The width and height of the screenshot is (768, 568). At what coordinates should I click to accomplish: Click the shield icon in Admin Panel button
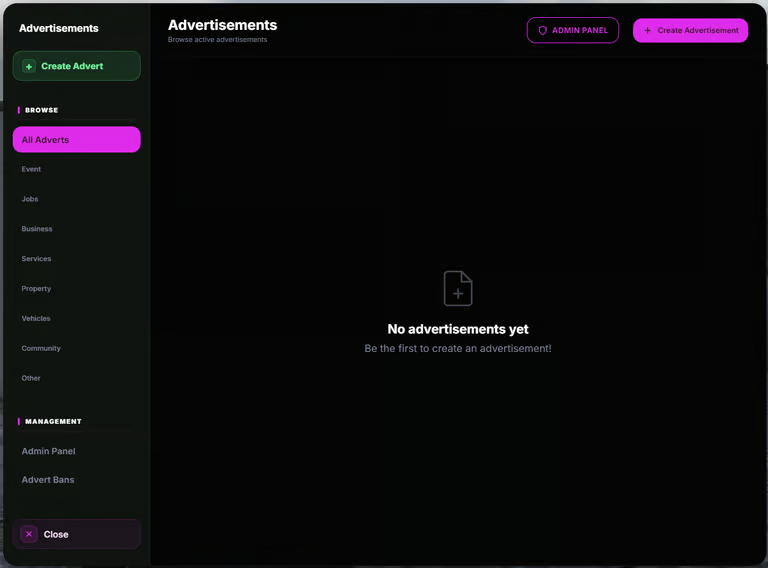[x=542, y=30]
